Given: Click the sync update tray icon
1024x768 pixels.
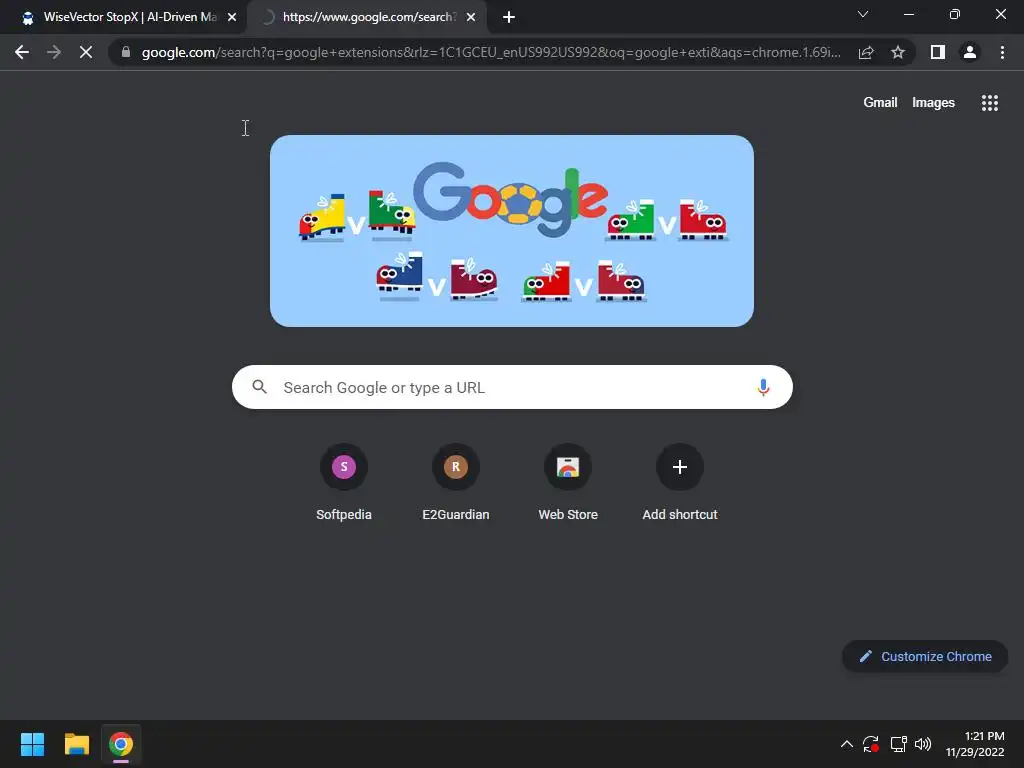Looking at the screenshot, I should click(871, 744).
